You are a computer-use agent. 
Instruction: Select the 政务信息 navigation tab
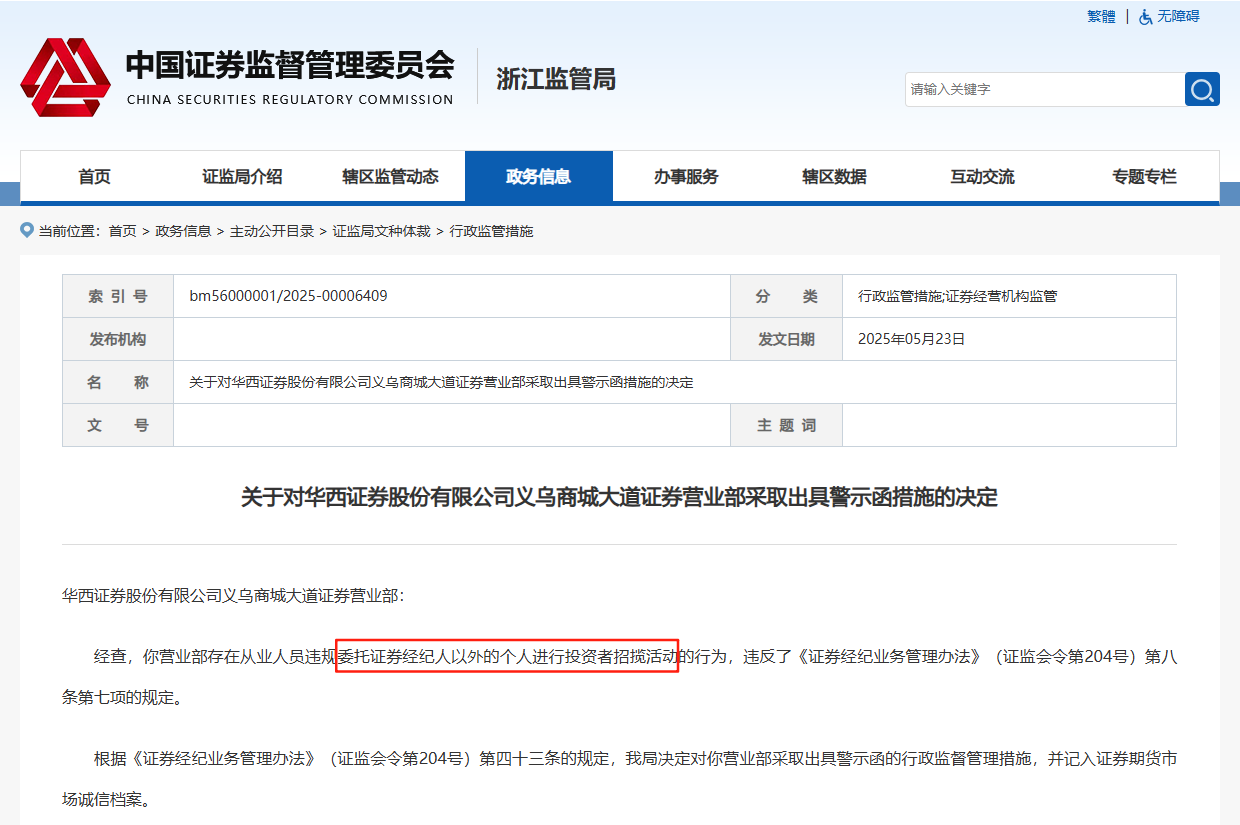[539, 177]
